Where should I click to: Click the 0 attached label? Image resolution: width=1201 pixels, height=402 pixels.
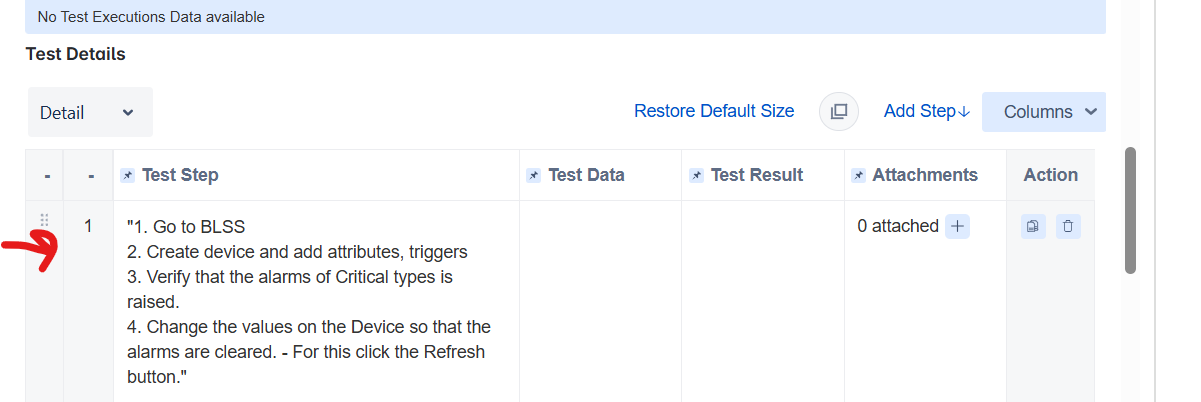coord(898,226)
